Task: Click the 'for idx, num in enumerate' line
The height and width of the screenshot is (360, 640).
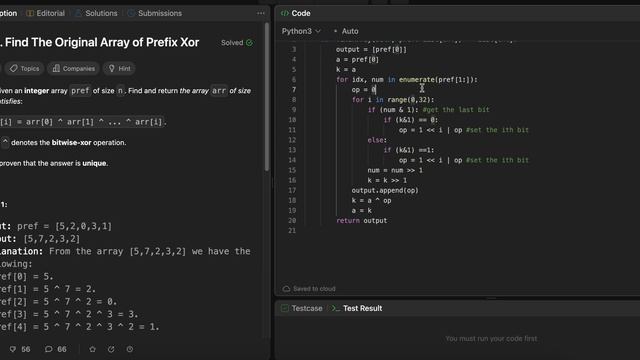Action: (407, 80)
